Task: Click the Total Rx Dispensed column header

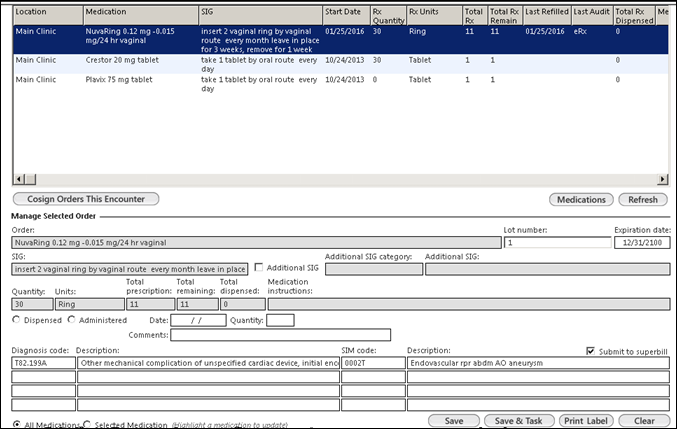Action: tap(634, 16)
